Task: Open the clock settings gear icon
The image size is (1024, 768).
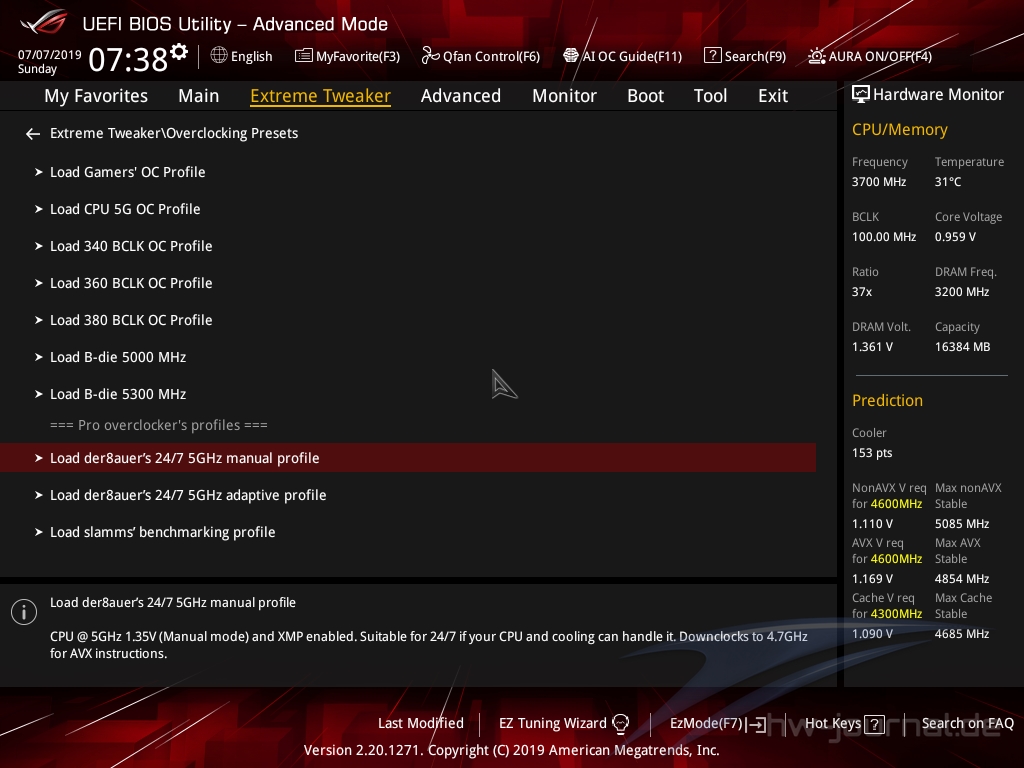Action: (179, 52)
